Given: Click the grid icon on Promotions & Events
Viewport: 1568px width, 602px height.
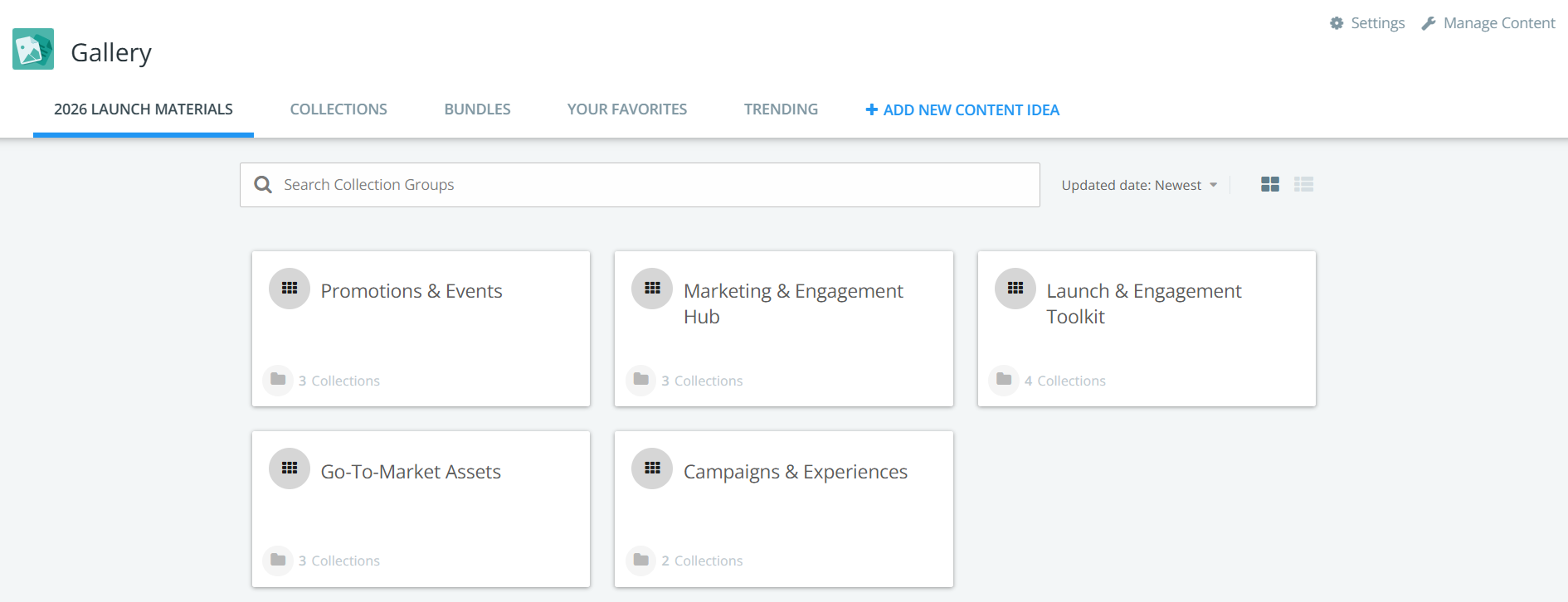Looking at the screenshot, I should pos(290,289).
